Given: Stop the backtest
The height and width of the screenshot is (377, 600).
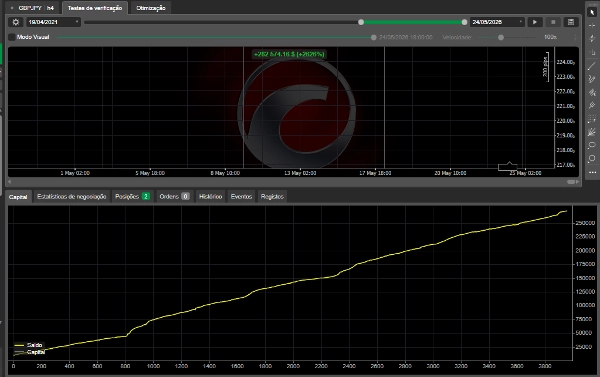Looking at the screenshot, I should (553, 22).
